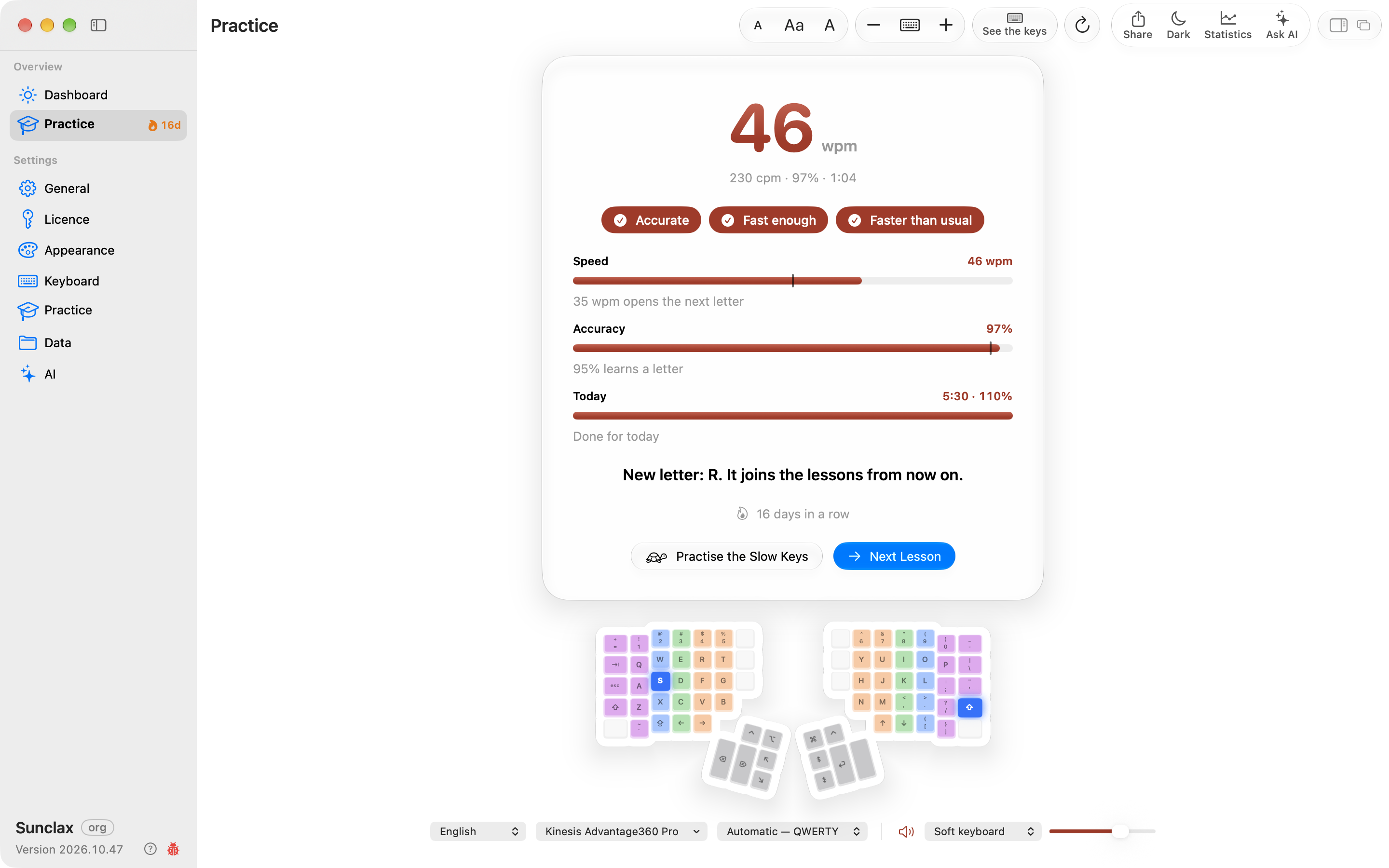
Task: Open Kinesis Advantage360 Pro keyboard dropdown
Action: tap(622, 831)
